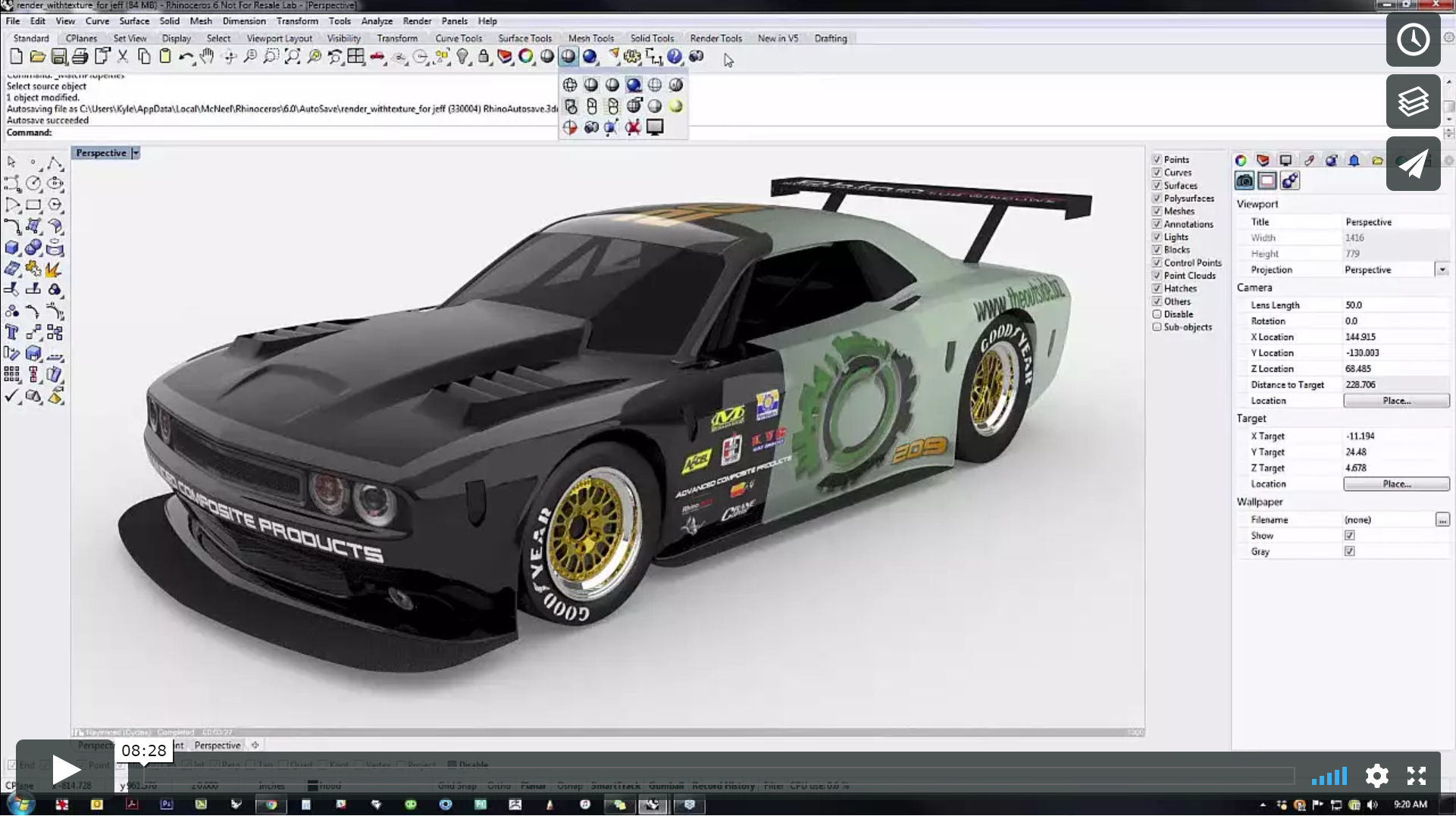The image size is (1456, 816).
Task: Open the File menu
Action: coord(13,21)
